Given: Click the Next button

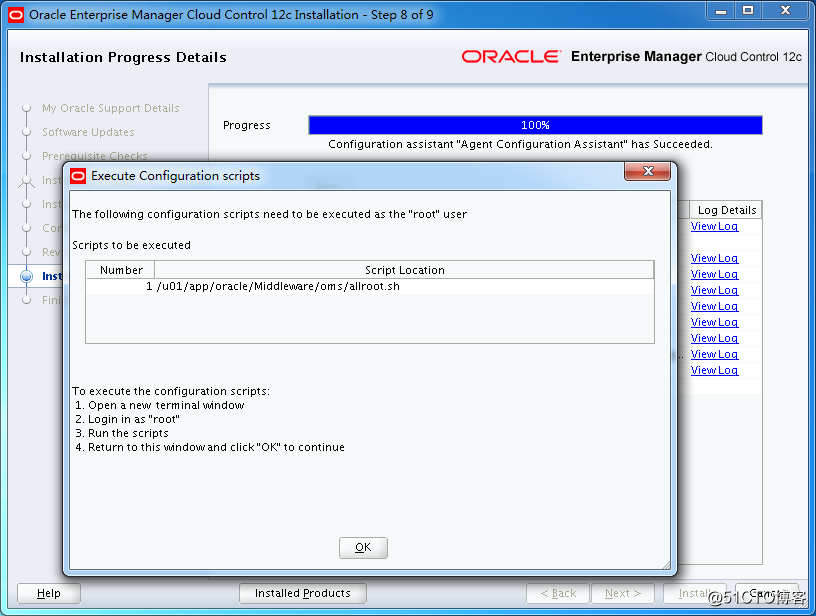Looking at the screenshot, I should [x=623, y=593].
